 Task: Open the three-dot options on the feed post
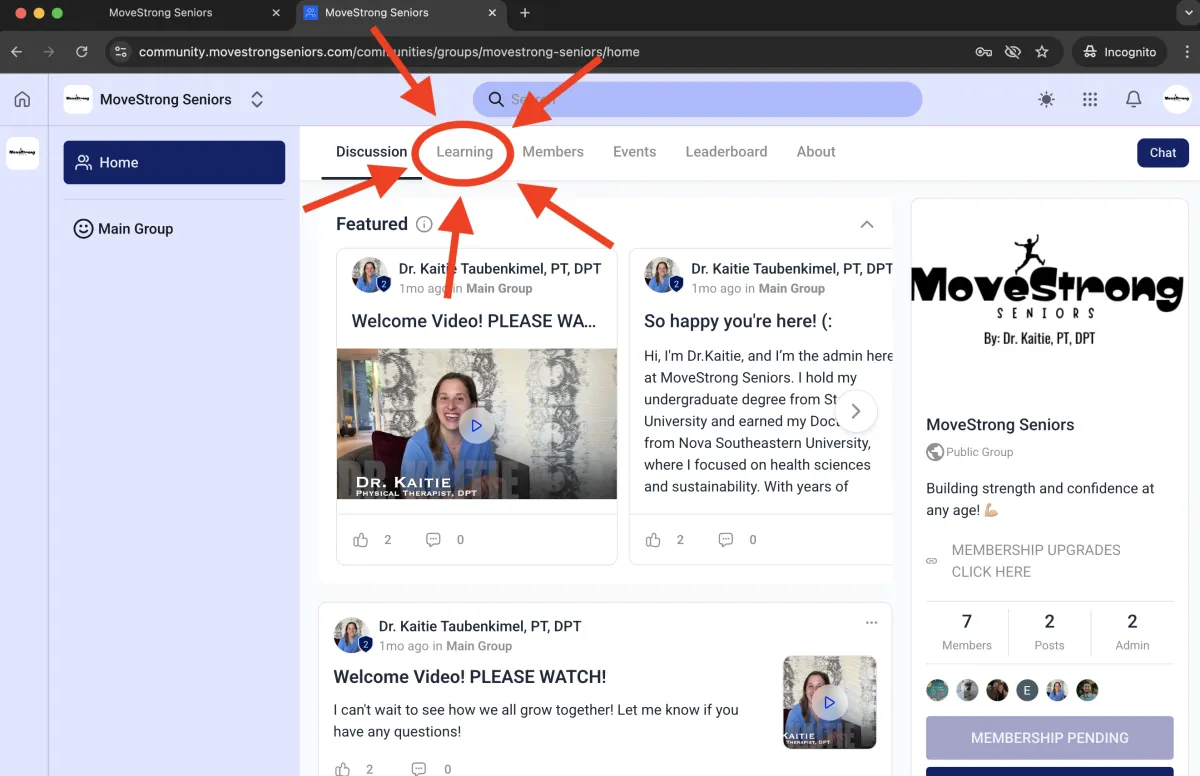[x=871, y=623]
